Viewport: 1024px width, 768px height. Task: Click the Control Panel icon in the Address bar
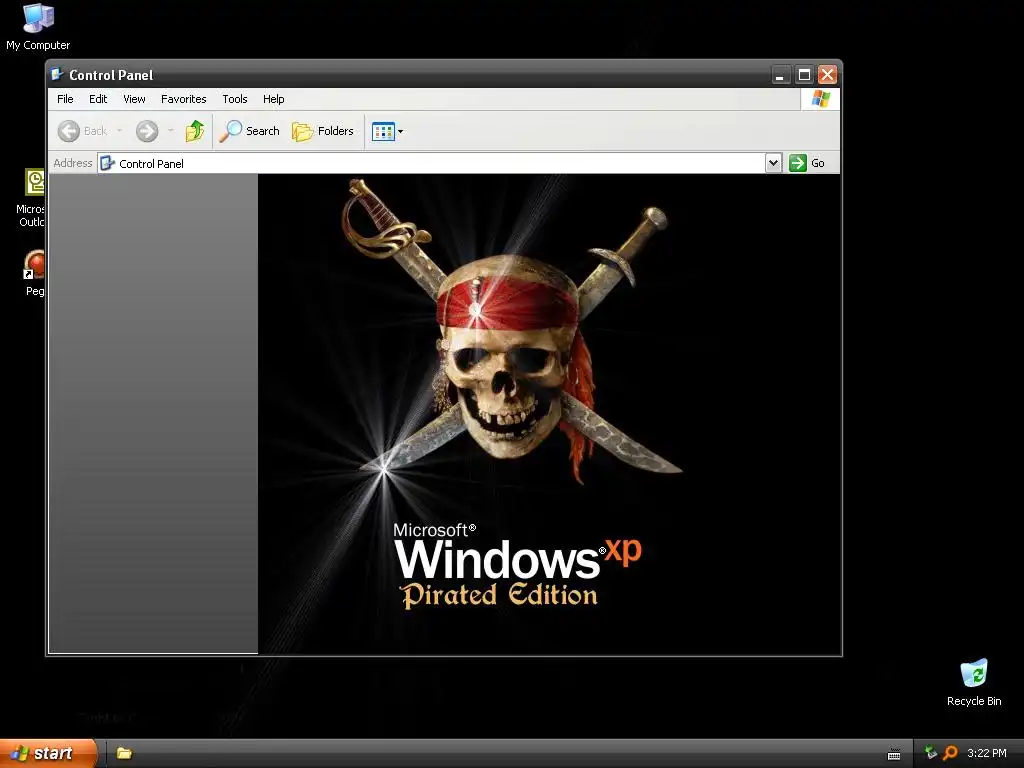click(x=108, y=163)
